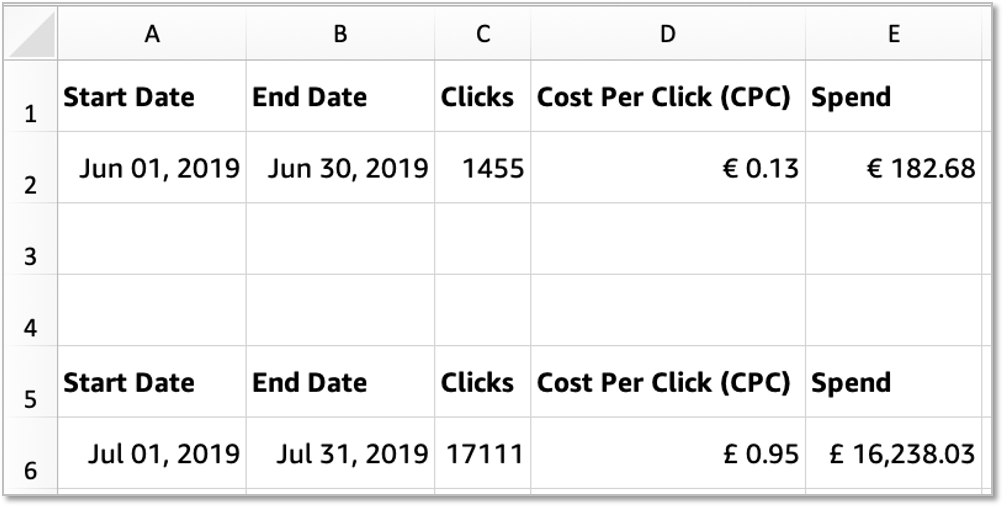Click the € 182.68 spend cell
Viewport: 1004px width, 507px height.
(x=894, y=168)
